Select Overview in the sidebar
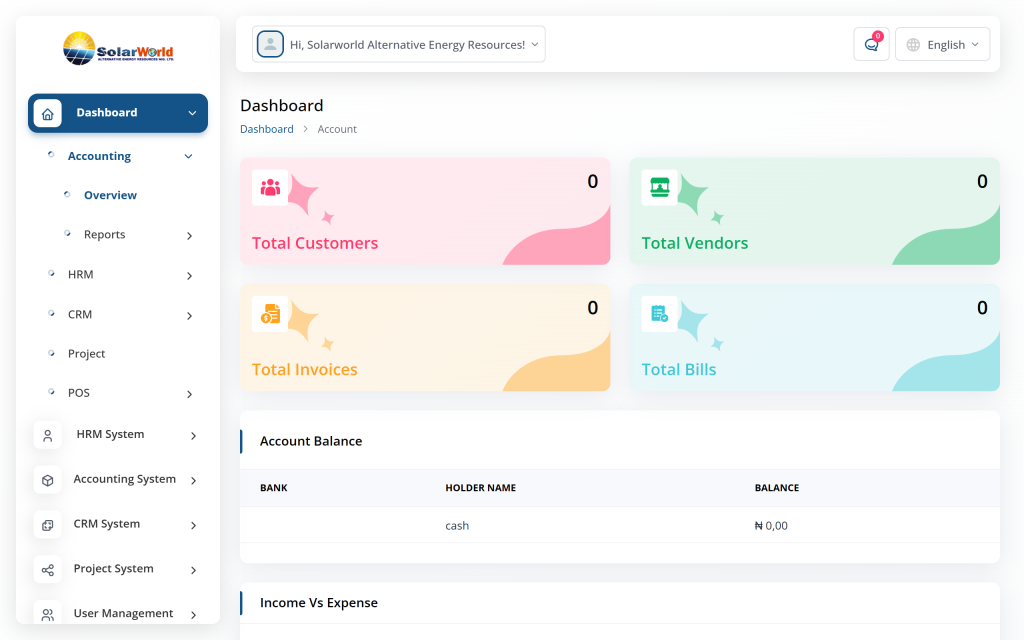Image resolution: width=1024 pixels, height=640 pixels. tap(110, 196)
